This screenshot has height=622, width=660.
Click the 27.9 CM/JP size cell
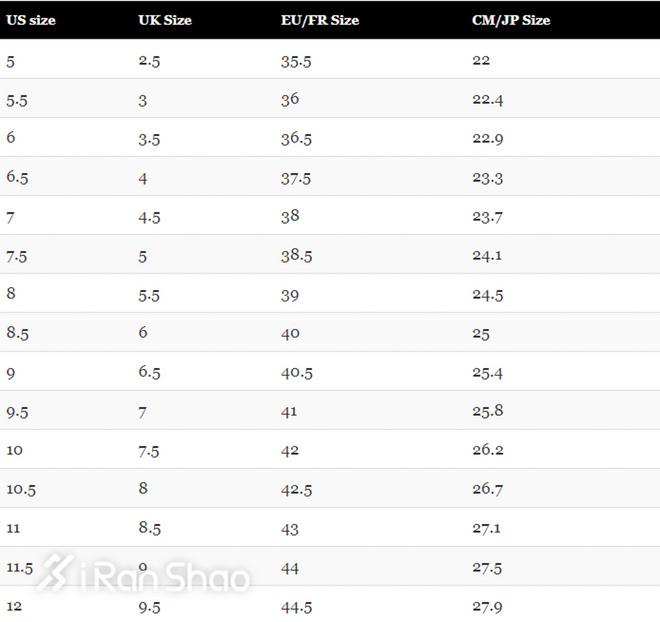[x=487, y=606]
